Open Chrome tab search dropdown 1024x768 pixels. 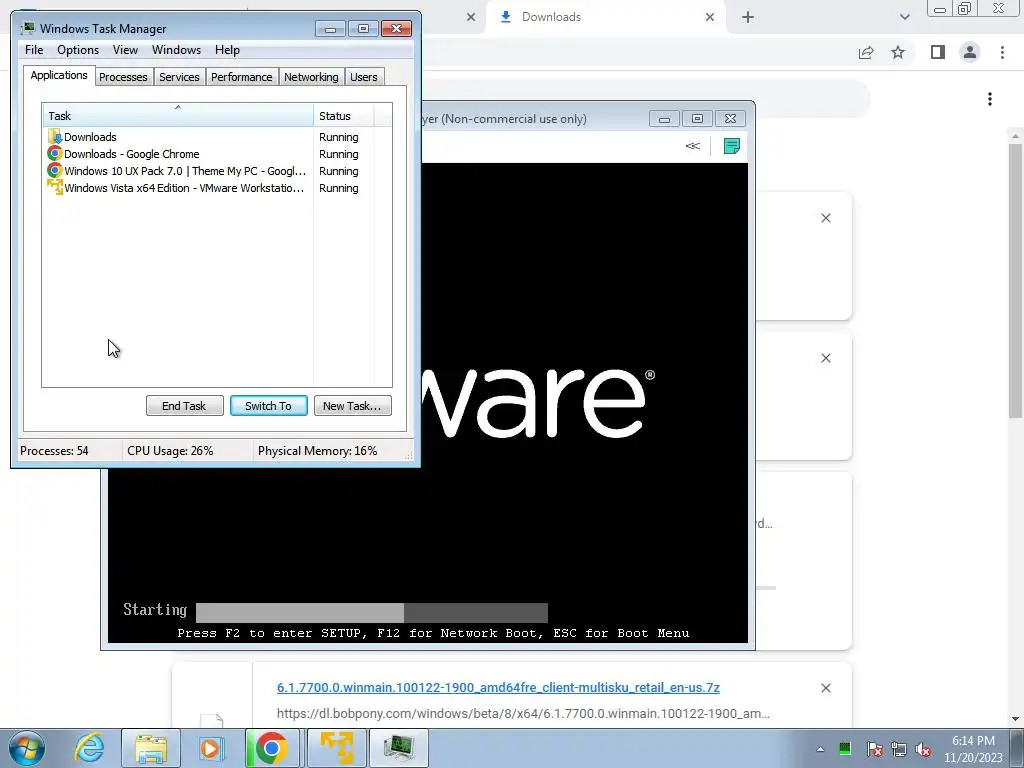click(x=904, y=17)
